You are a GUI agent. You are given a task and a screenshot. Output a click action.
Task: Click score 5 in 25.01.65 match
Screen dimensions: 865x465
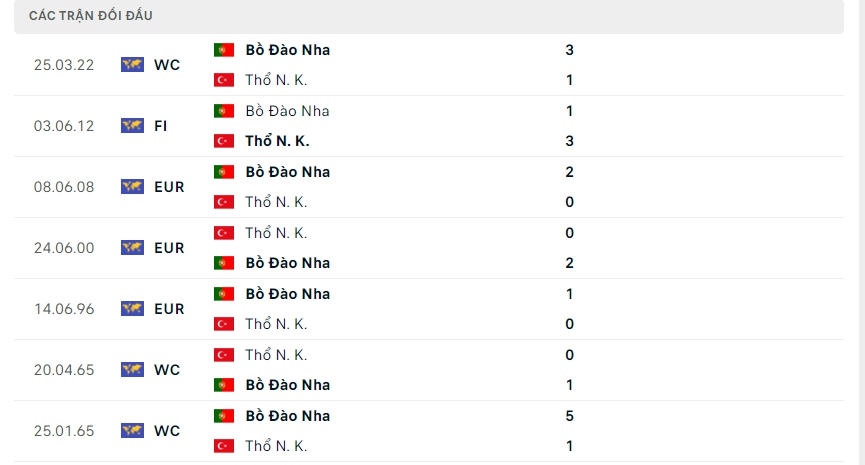(569, 416)
